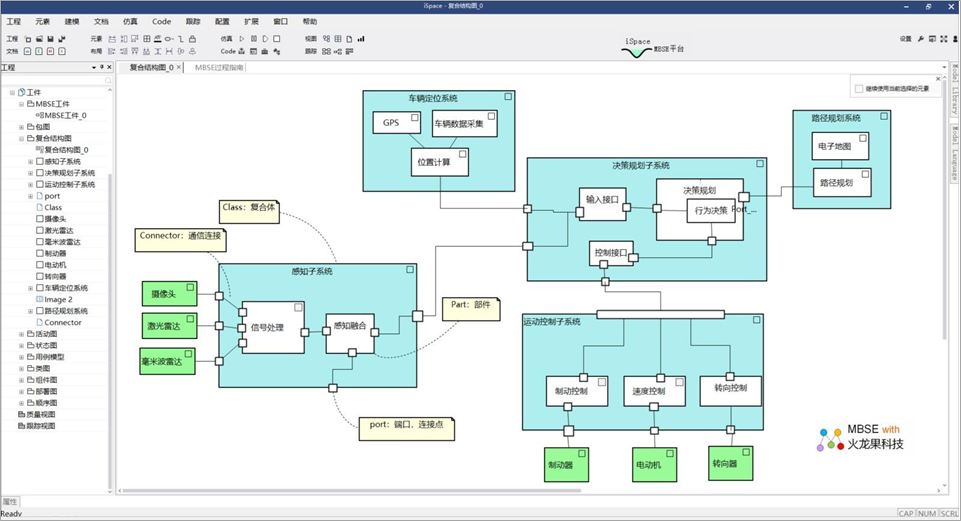
Task: Collapse the 复合结构图 folder node
Action: click(21, 138)
